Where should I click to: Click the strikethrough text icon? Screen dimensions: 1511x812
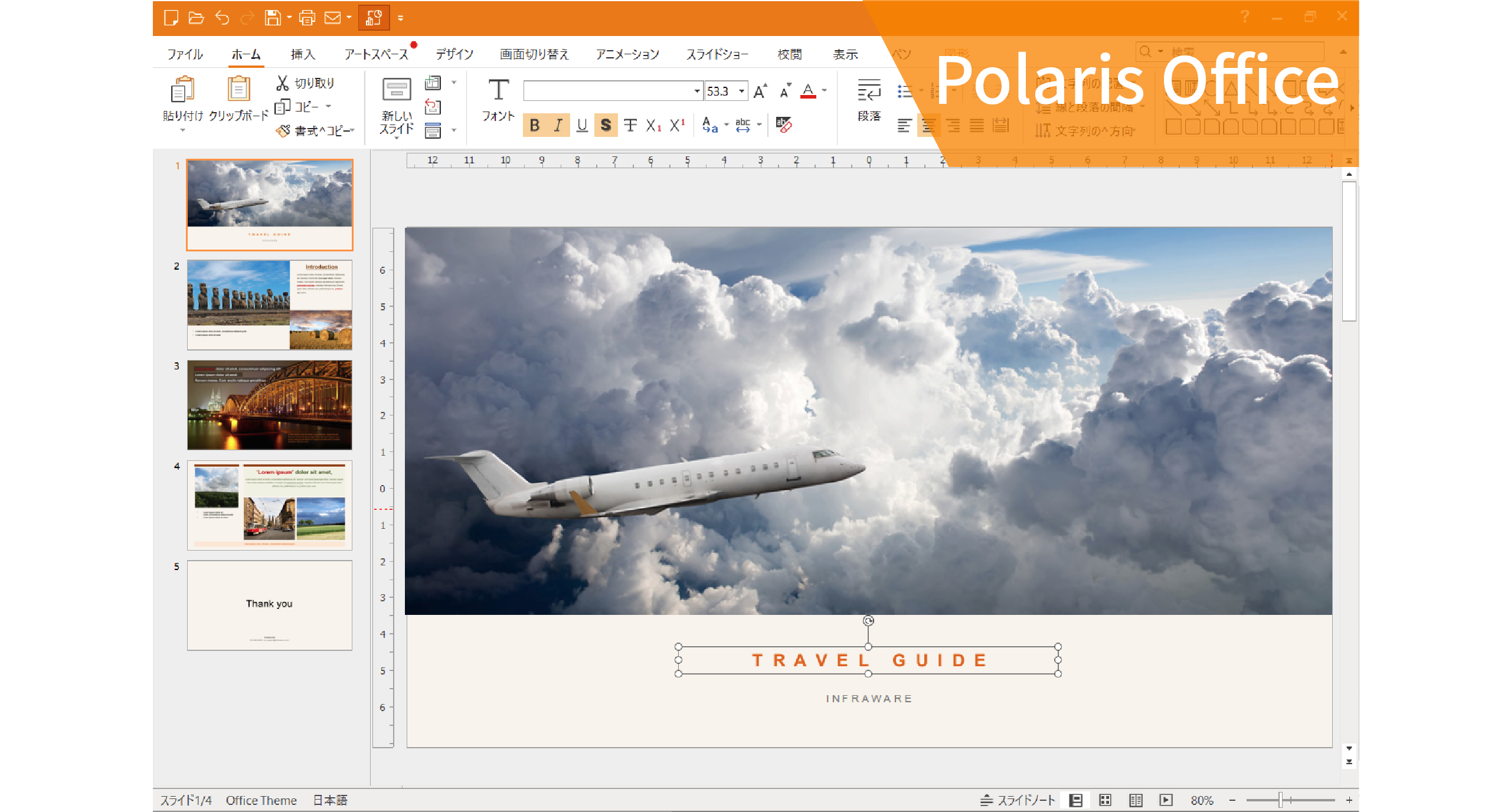pyautogui.click(x=630, y=125)
